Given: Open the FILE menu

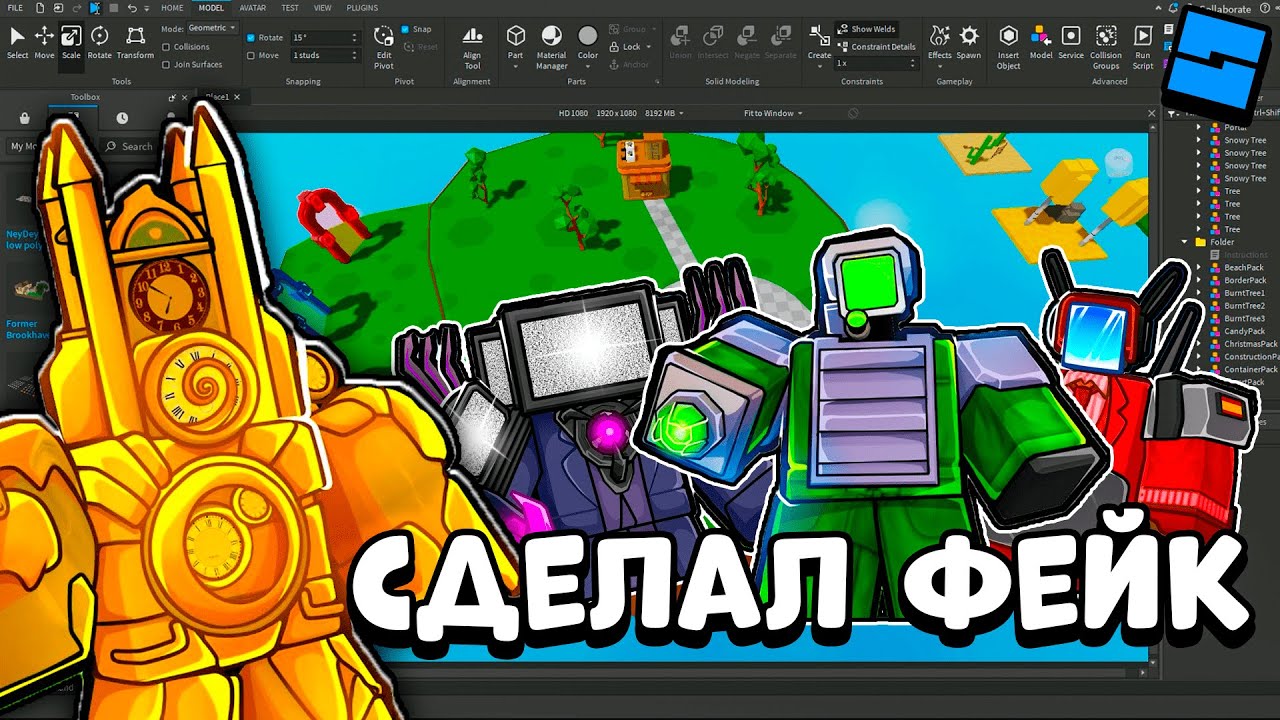Looking at the screenshot, I should pos(15,7).
